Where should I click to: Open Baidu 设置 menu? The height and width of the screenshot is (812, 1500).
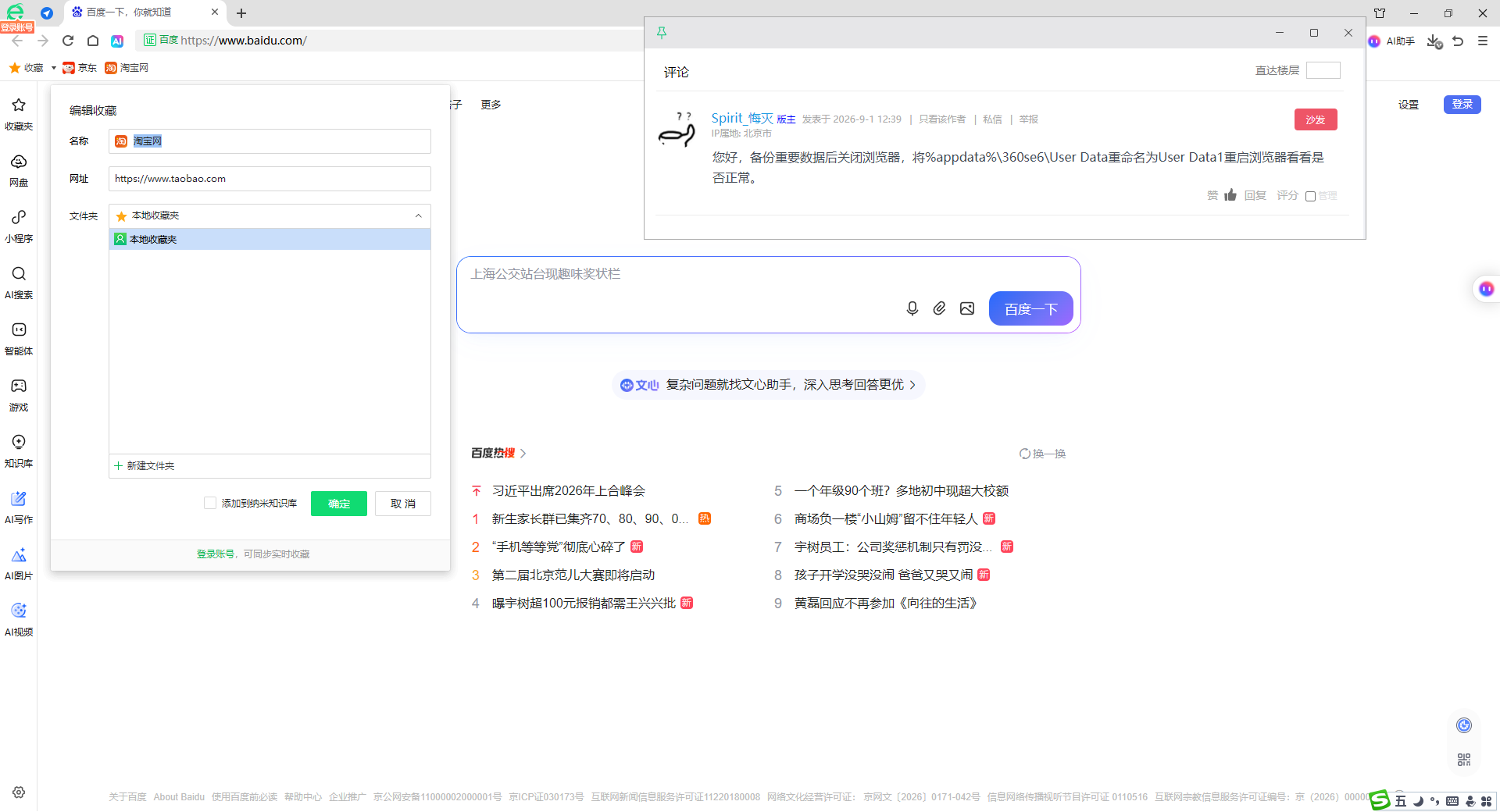[1409, 105]
